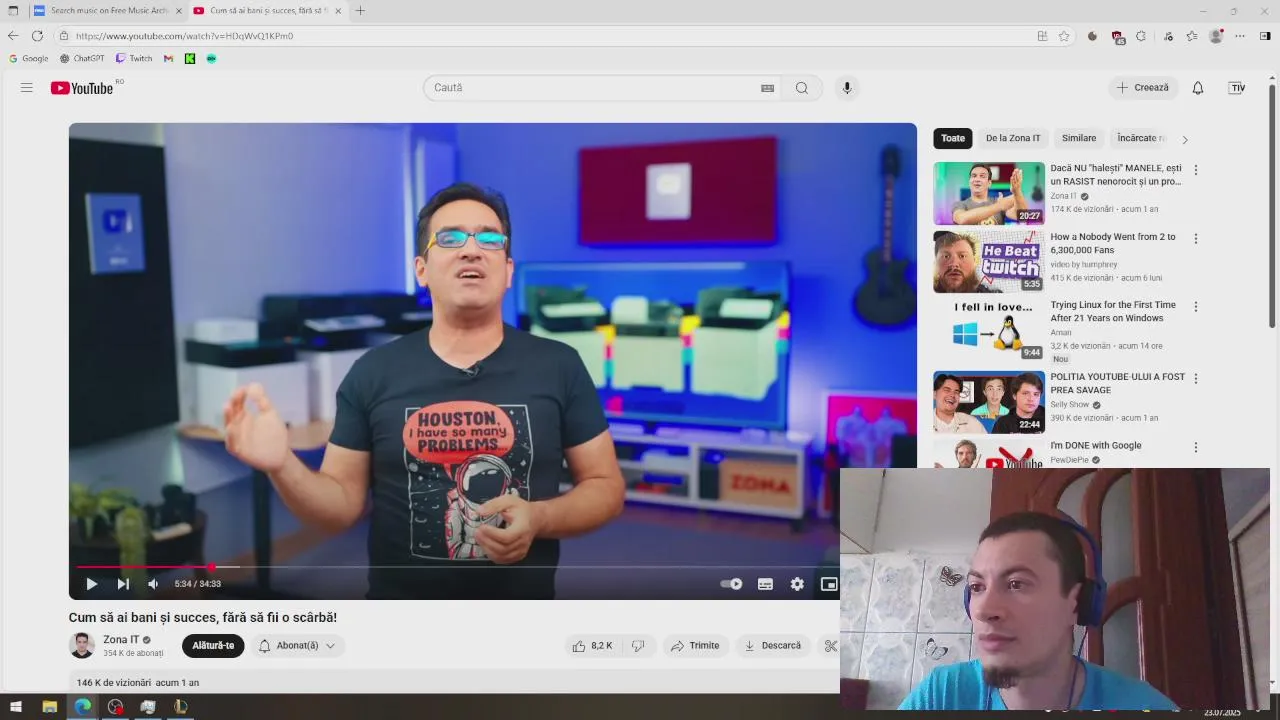The image size is (1280, 720).
Task: Open options for I'm DONE with Google
Action: [1195, 447]
